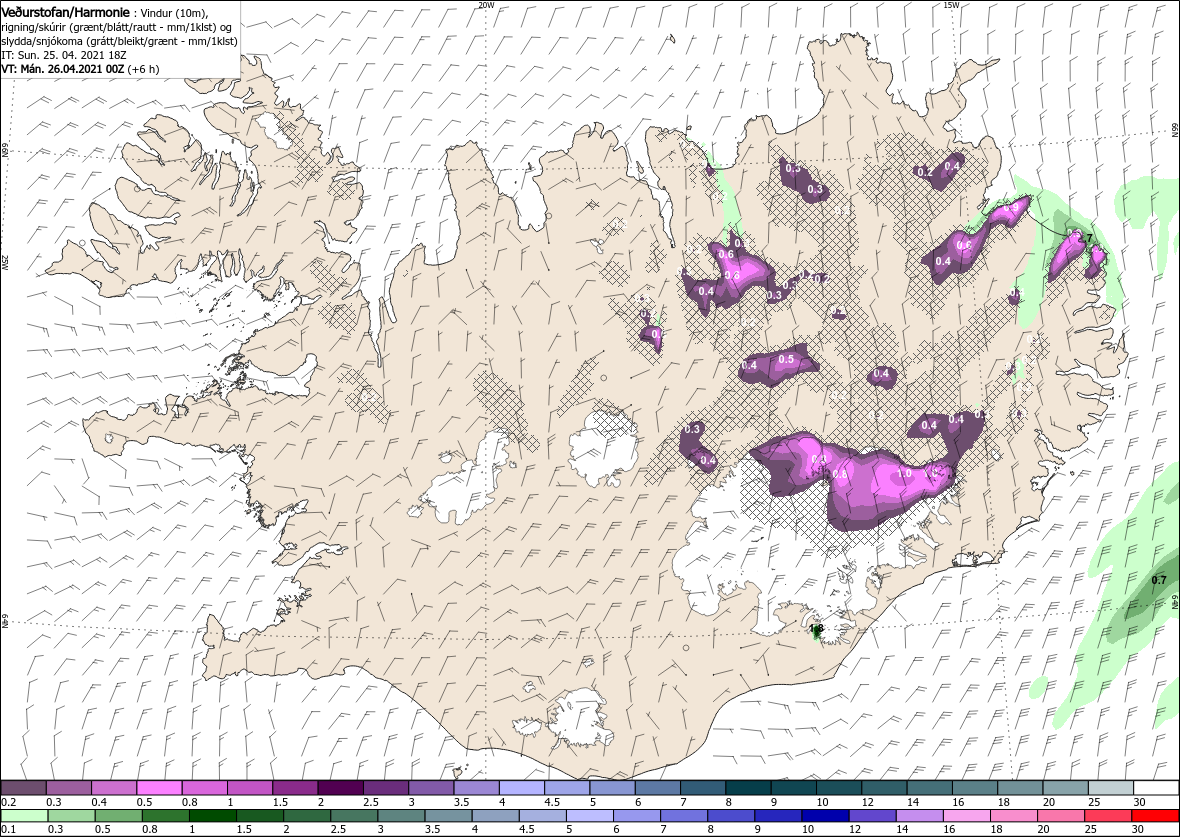Image resolution: width=1180 pixels, height=837 pixels.
Task: Click the 0.9 value on northeast pink band
Action: (1011, 208)
